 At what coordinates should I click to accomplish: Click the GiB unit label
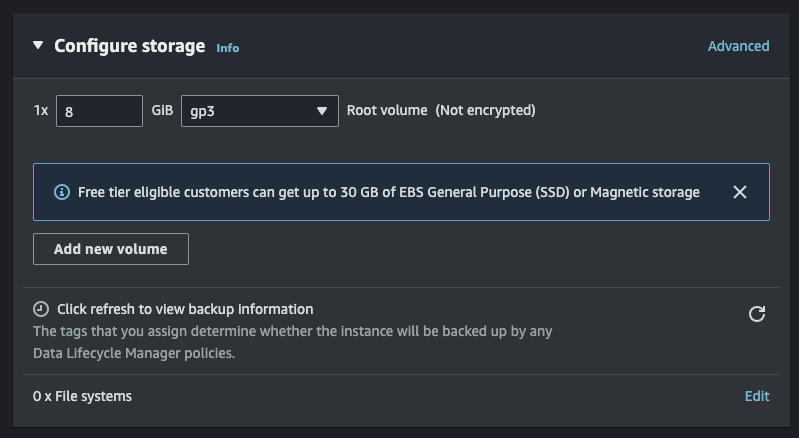pyautogui.click(x=162, y=110)
